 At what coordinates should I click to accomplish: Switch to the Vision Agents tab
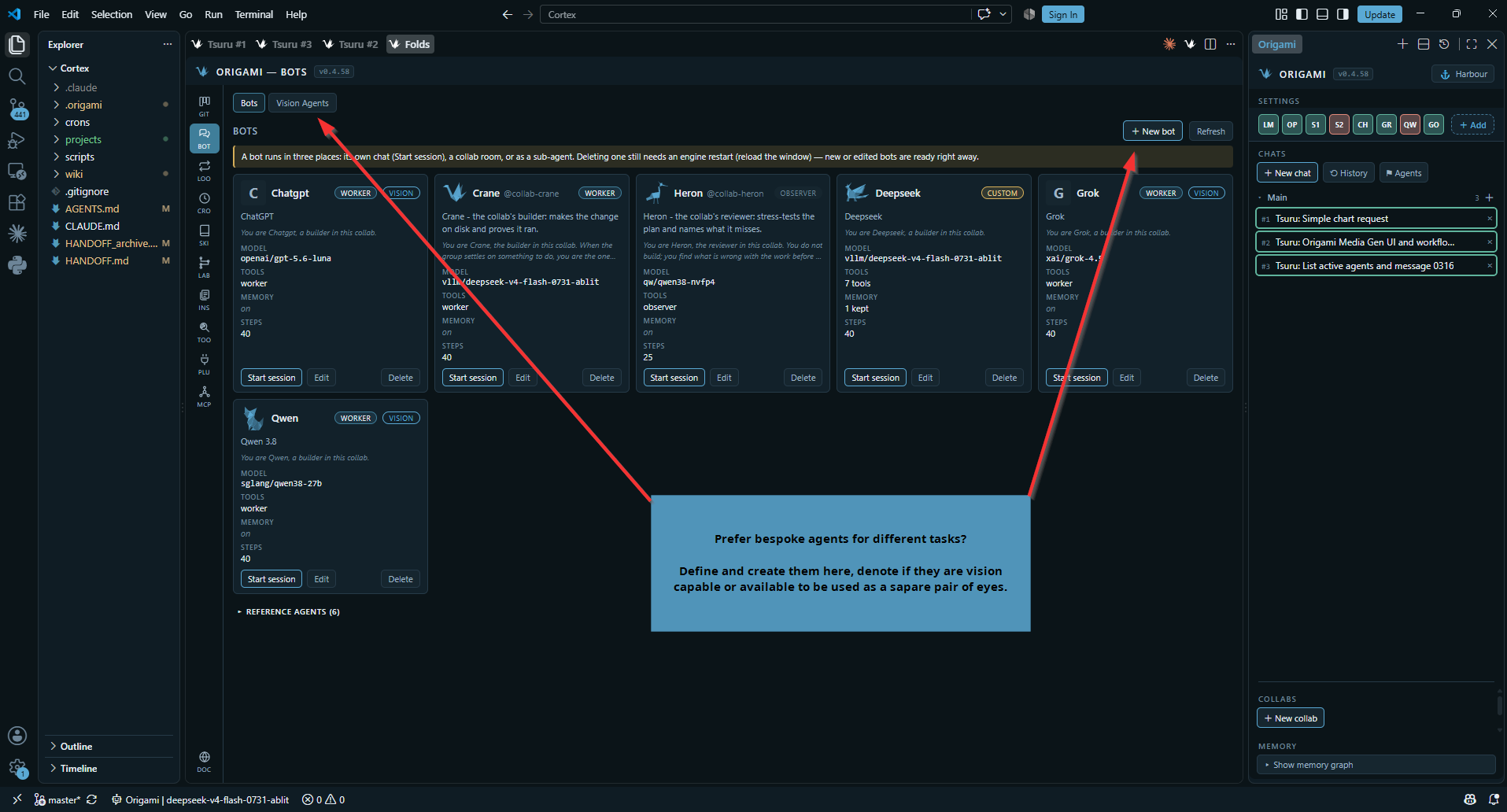[x=302, y=103]
